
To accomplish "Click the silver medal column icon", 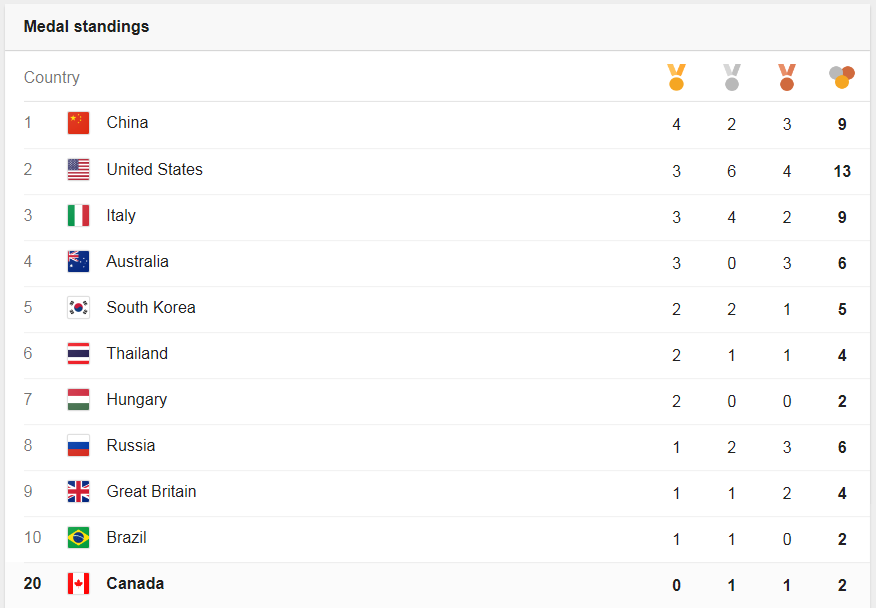I will pos(731,77).
